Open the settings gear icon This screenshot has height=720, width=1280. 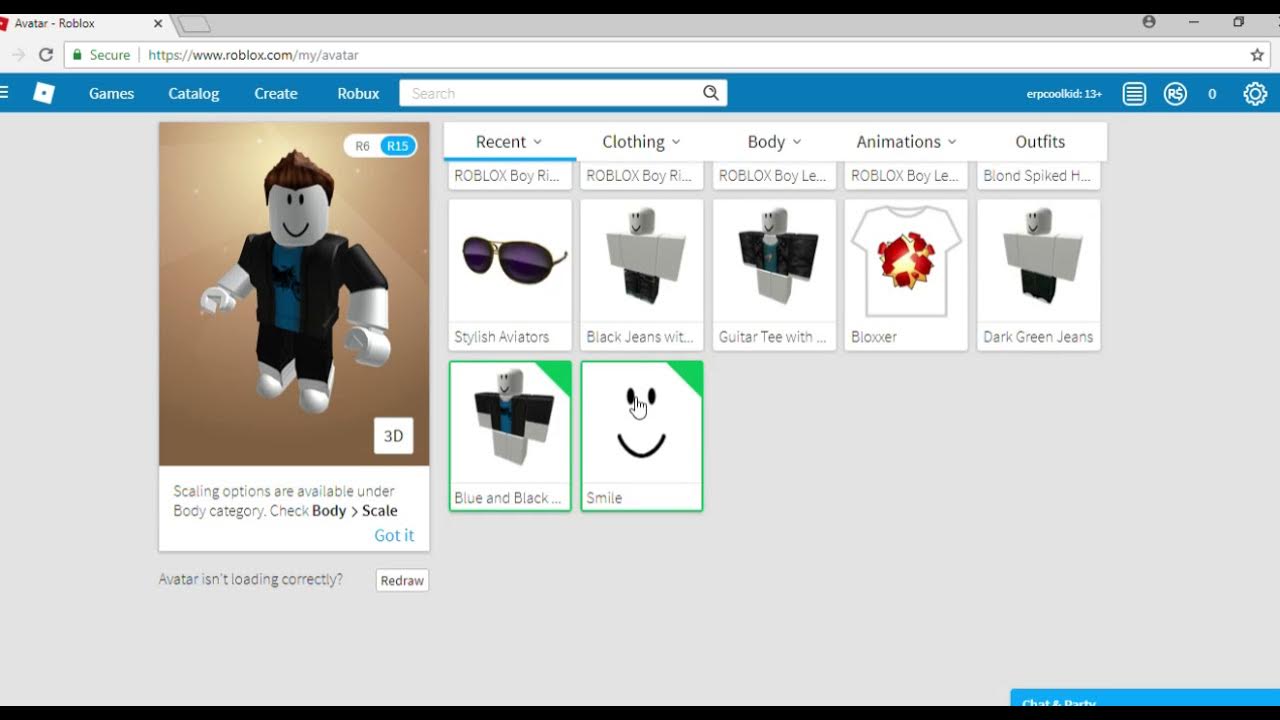click(x=1255, y=93)
